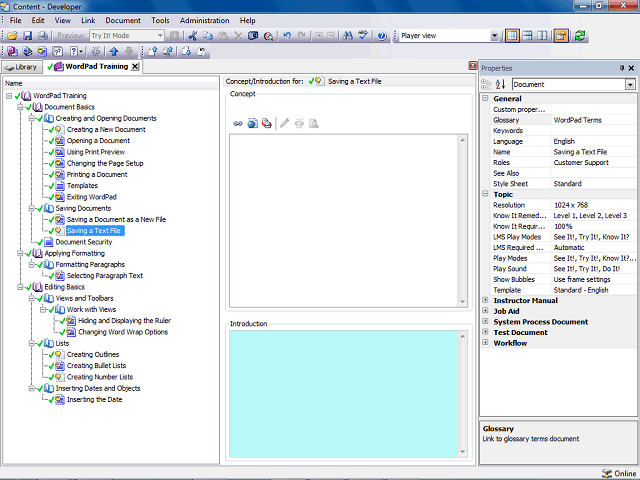Click the Undo arrow icon
This screenshot has height=480, width=640.
[x=287, y=36]
